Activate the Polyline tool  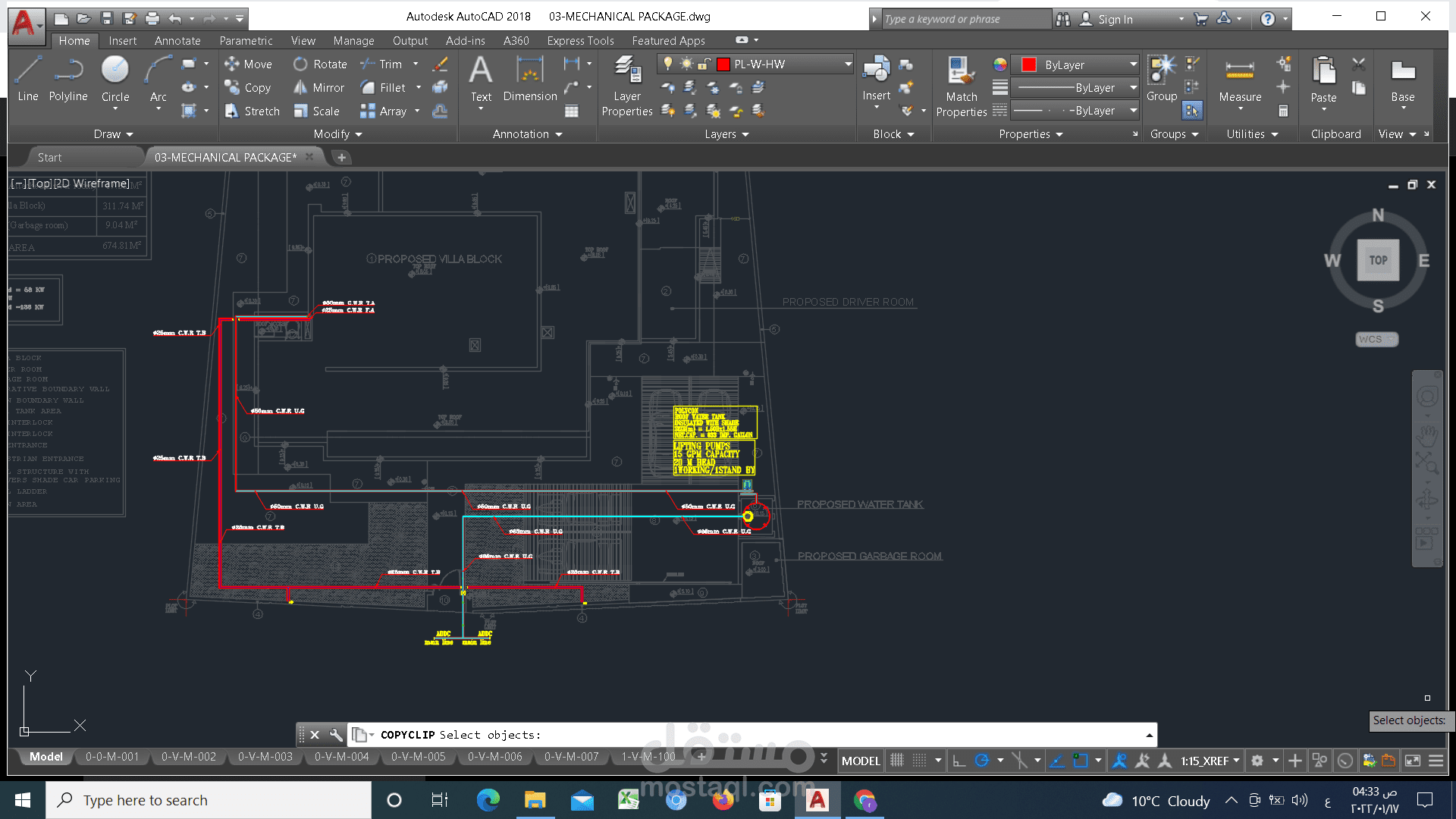click(x=68, y=78)
